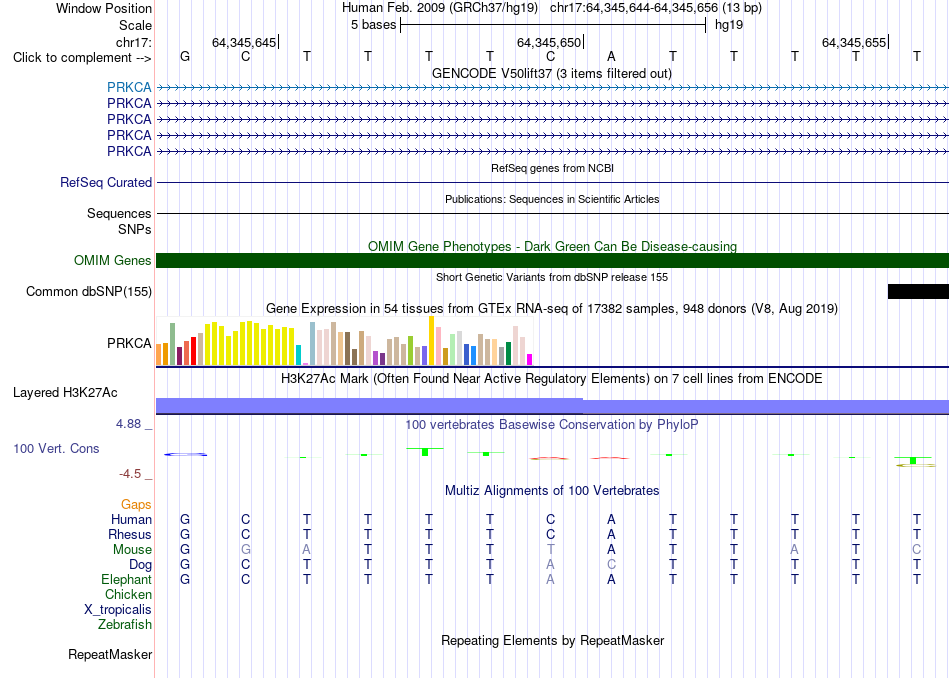Open 'Multiz Alignments of 100 Vertebrates' title
950x678 pixels.
coord(552,490)
